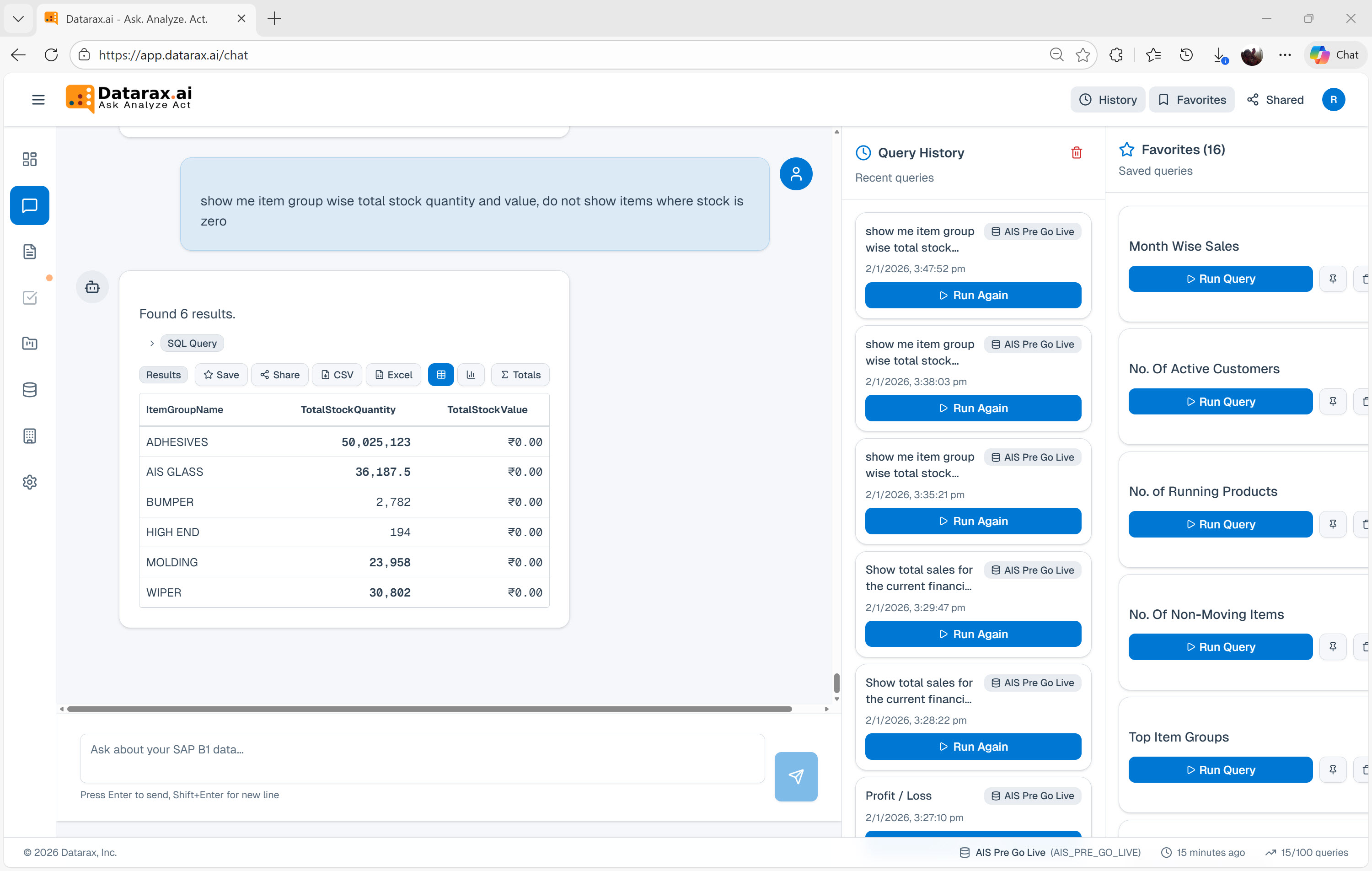This screenshot has width=1372, height=871.
Task: Open the checklist tasks icon in sidebar
Action: 30,297
